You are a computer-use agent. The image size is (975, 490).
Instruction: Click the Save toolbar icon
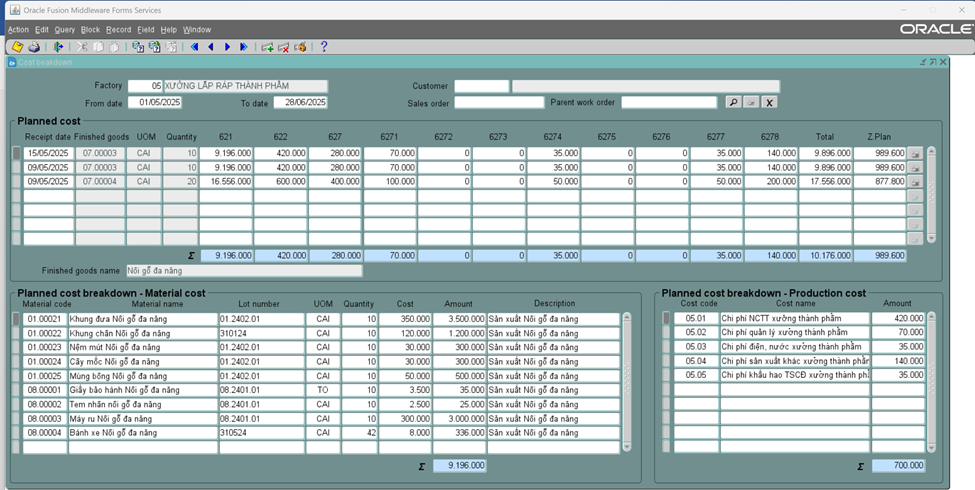pos(17,47)
